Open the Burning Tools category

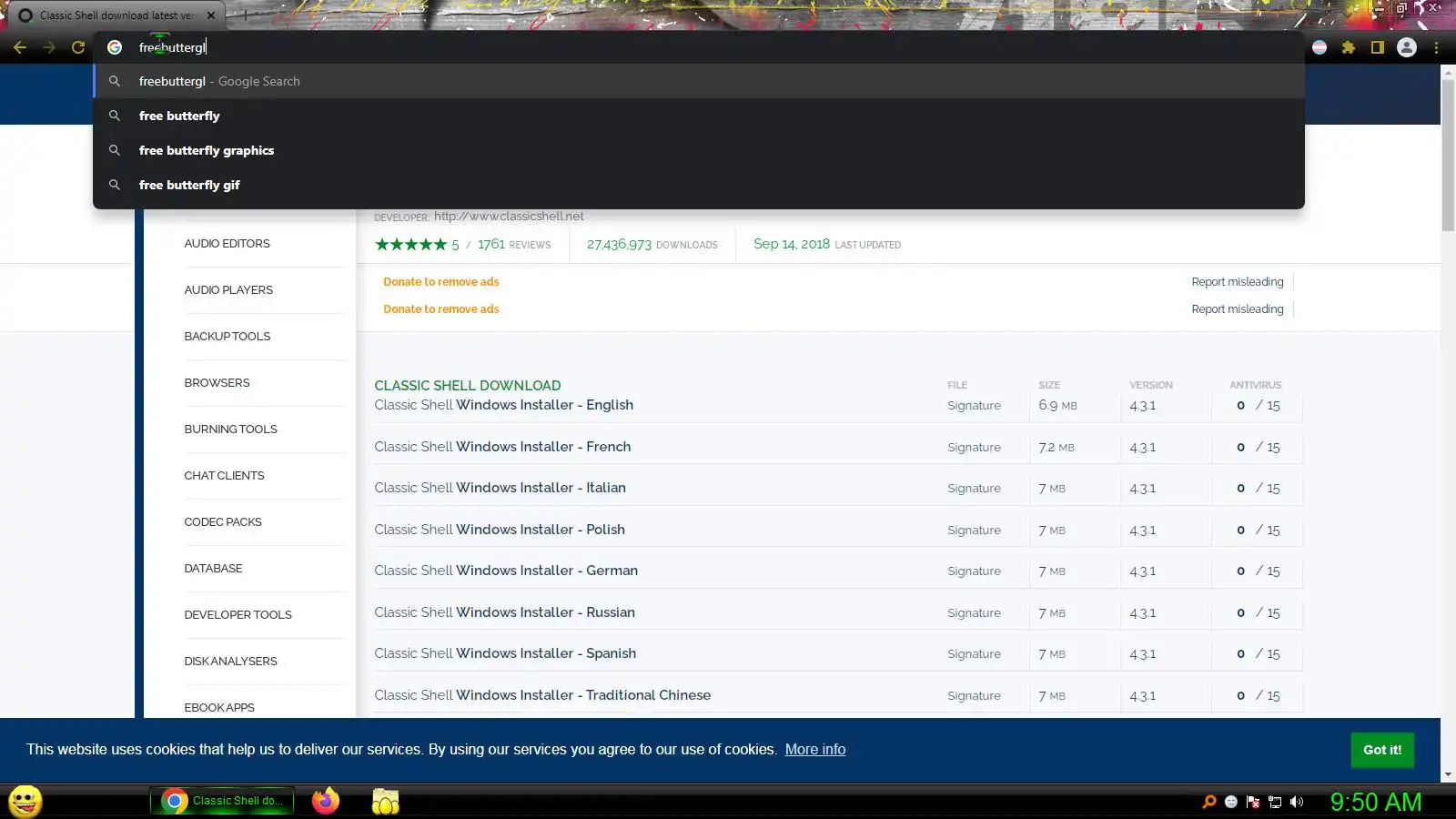pyautogui.click(x=230, y=430)
